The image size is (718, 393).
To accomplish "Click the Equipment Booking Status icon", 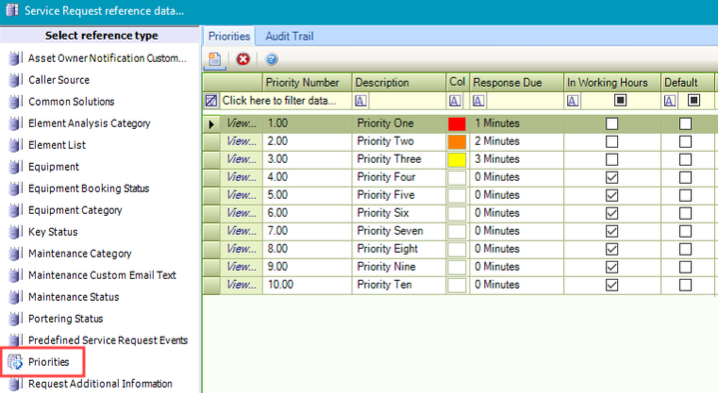I will point(15,188).
